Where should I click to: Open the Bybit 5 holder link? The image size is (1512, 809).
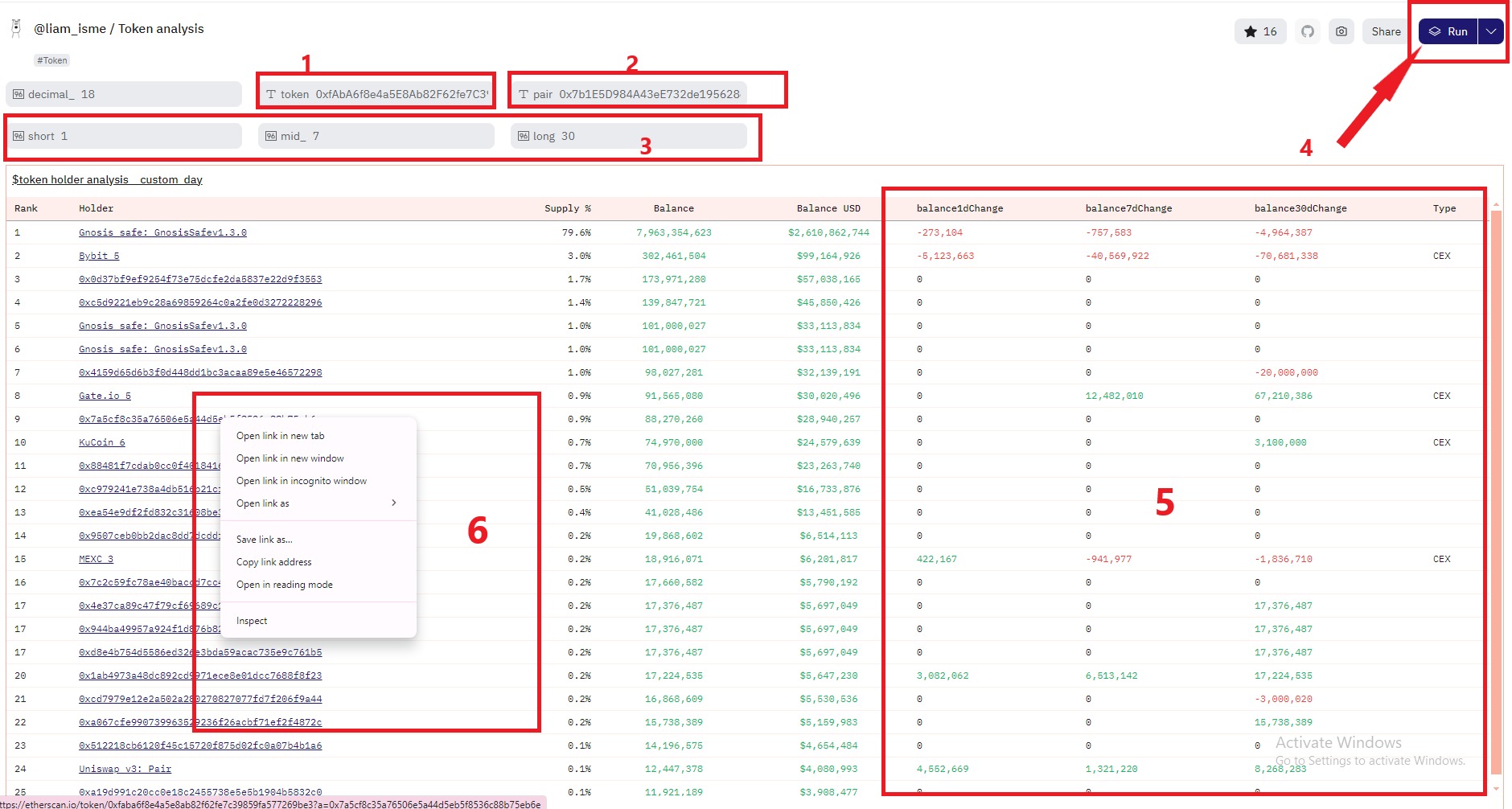[98, 255]
